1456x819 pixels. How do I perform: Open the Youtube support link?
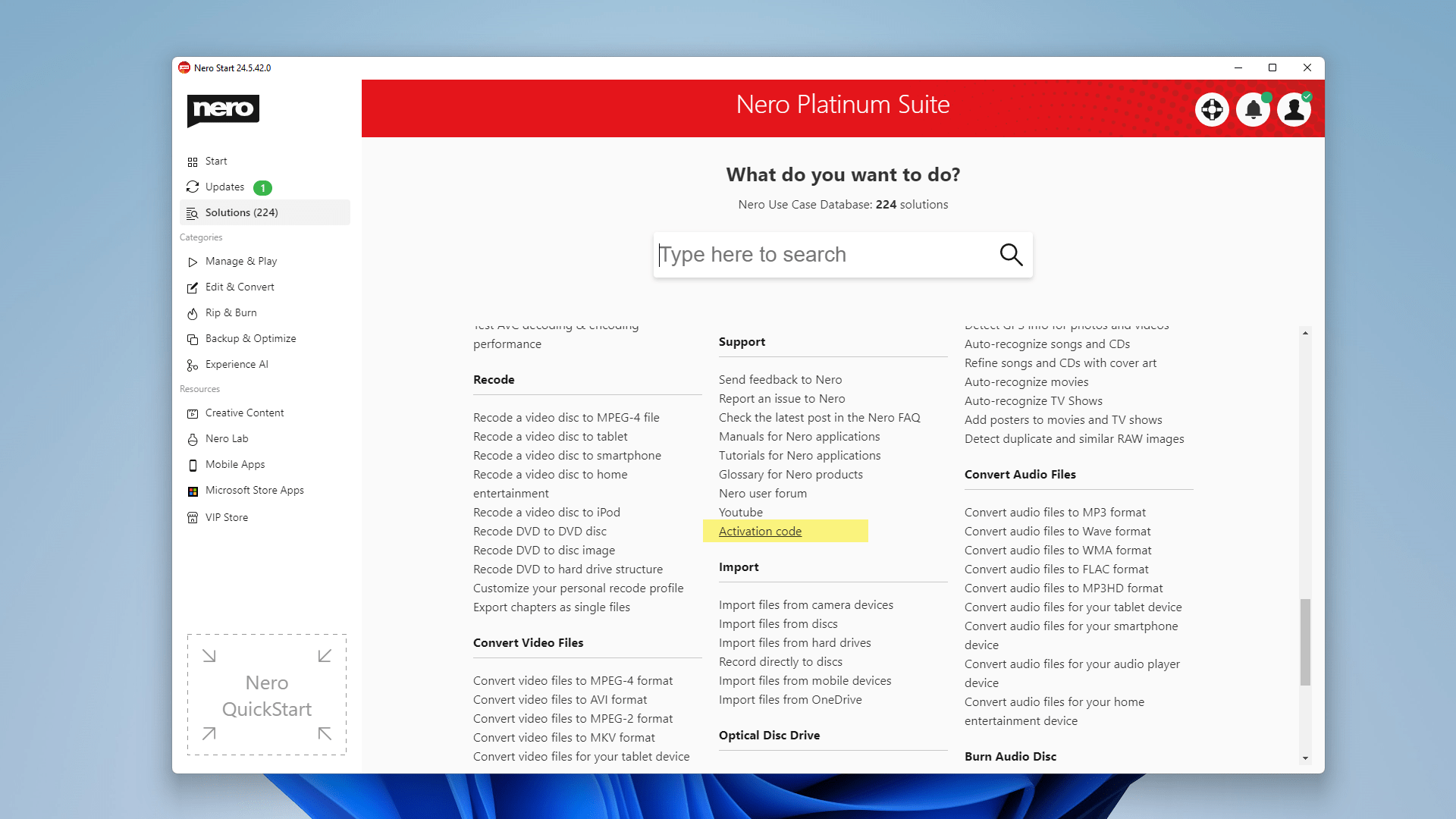(x=741, y=512)
